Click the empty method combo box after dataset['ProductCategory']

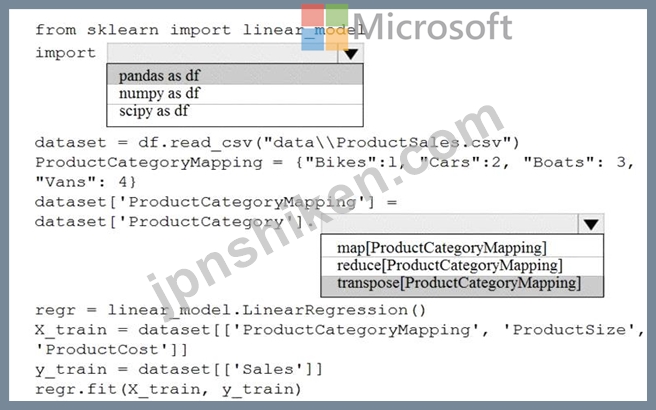[450, 224]
